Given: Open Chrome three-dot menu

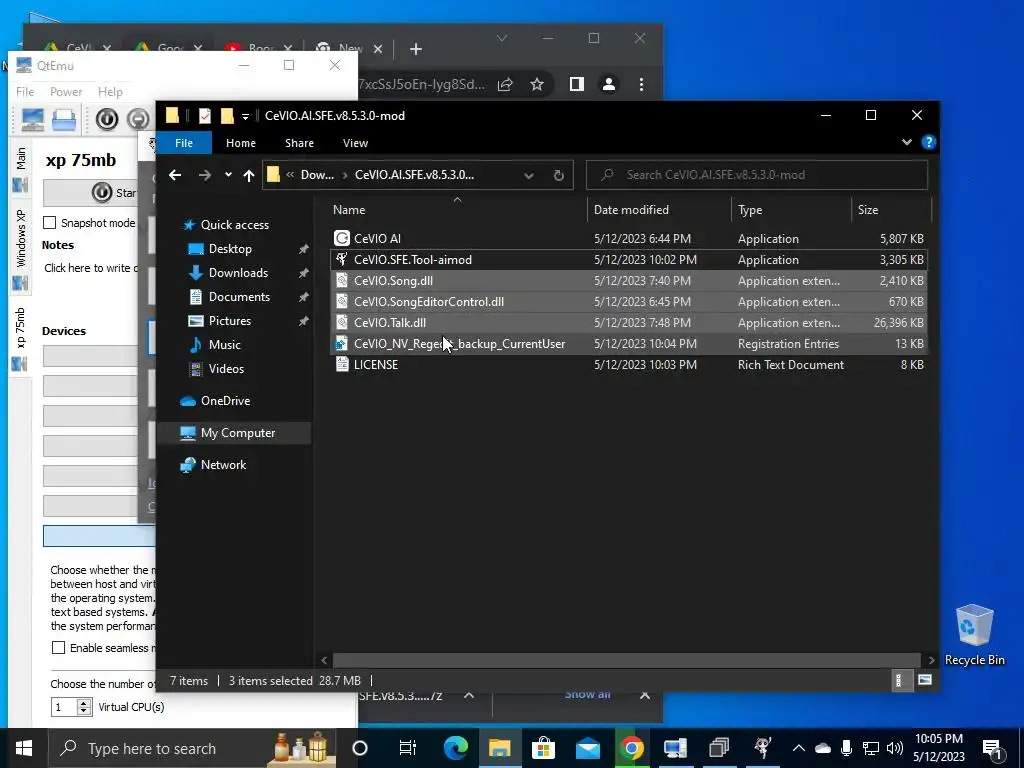Looking at the screenshot, I should [641, 84].
